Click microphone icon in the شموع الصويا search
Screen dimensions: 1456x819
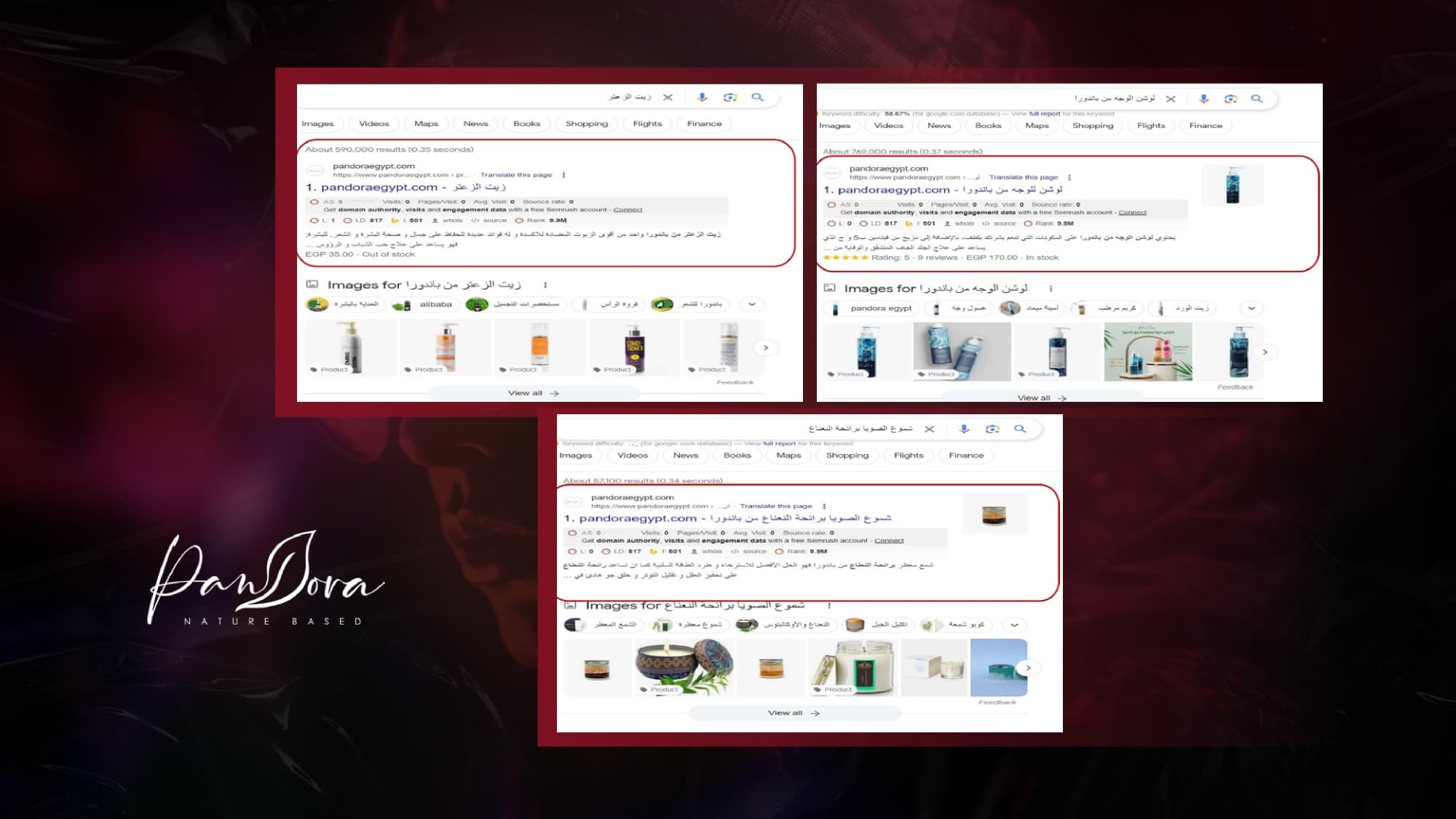pyautogui.click(x=965, y=429)
